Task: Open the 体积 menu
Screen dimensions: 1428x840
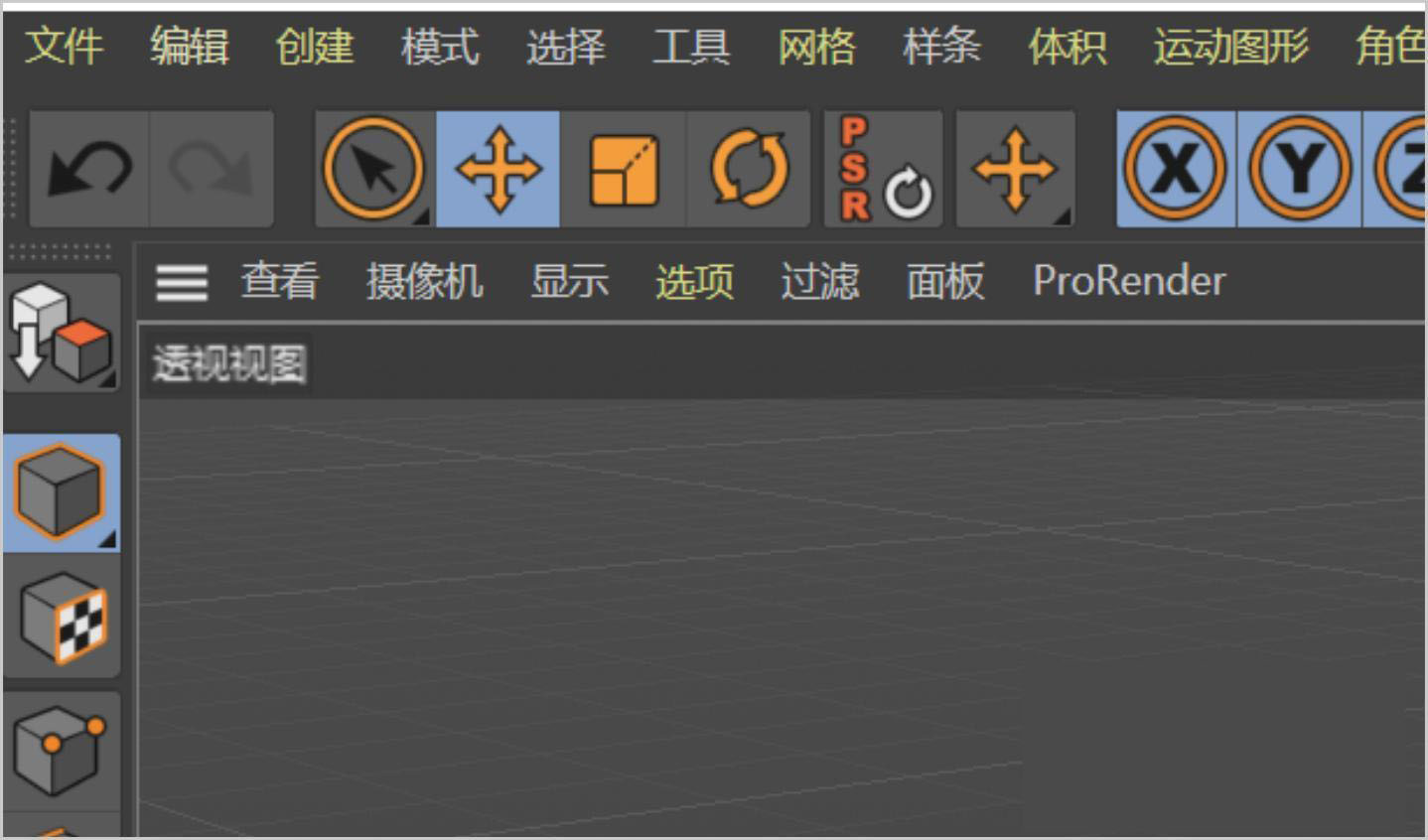Action: click(1068, 46)
